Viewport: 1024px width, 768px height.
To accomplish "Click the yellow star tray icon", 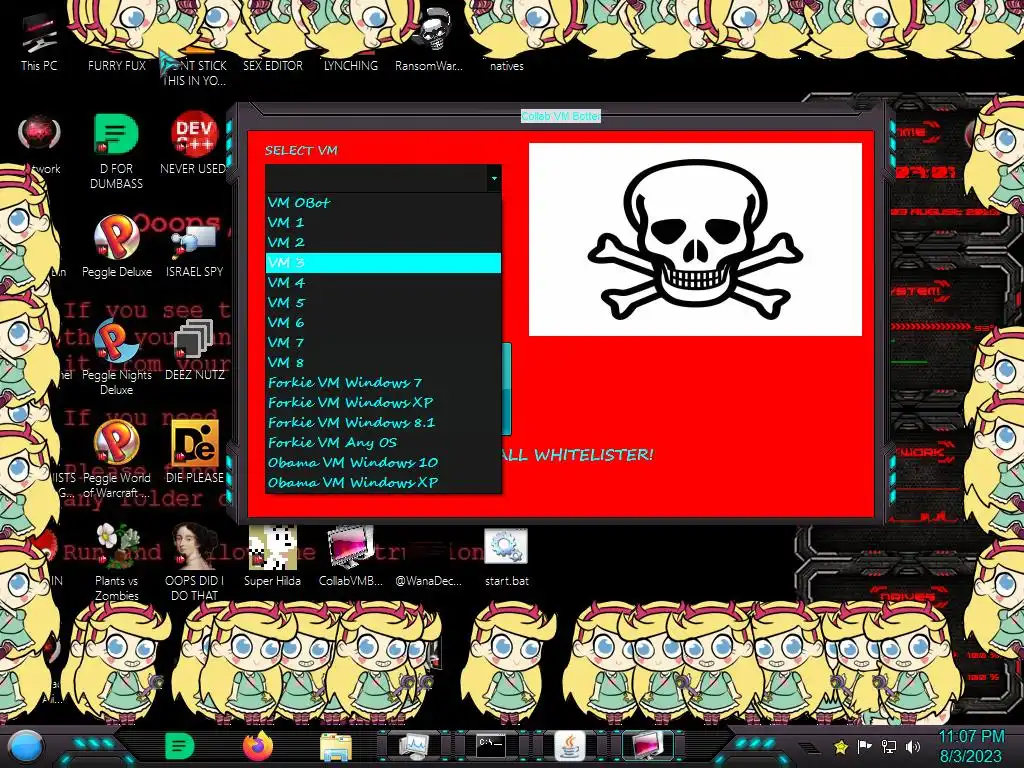I will pos(841,746).
